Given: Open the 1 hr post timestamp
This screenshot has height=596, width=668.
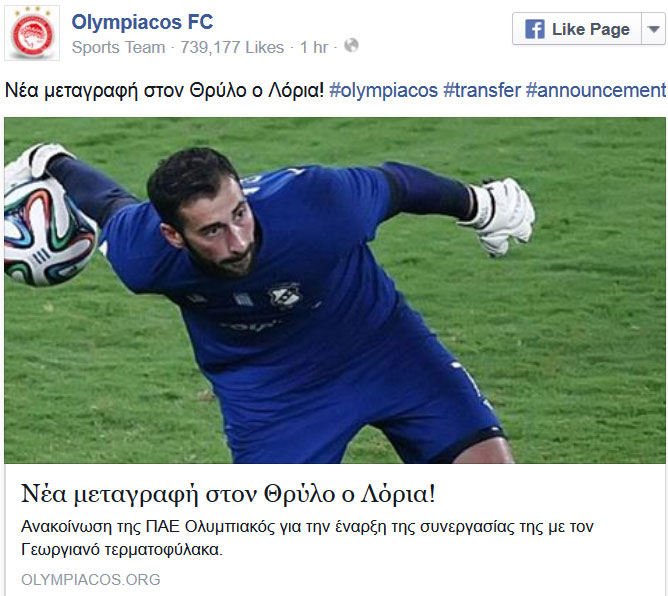Looking at the screenshot, I should coord(314,47).
